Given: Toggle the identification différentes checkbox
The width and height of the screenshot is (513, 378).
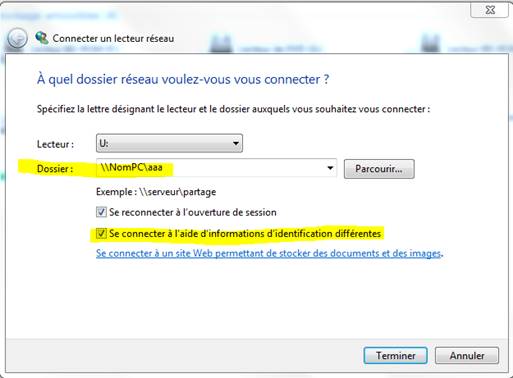Looking at the screenshot, I should click(101, 233).
